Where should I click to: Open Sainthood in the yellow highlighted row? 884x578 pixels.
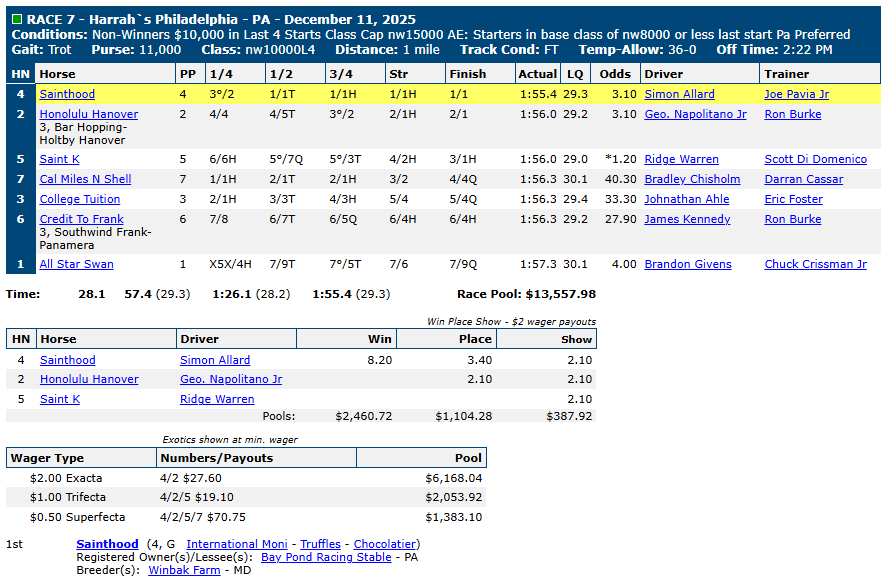tap(67, 94)
